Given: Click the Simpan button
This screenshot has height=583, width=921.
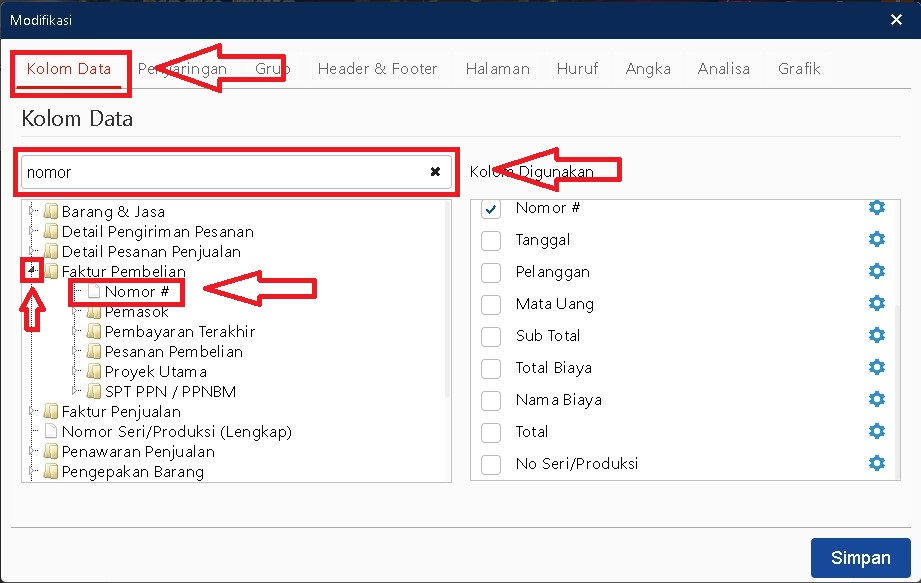Looking at the screenshot, I should (x=860, y=557).
